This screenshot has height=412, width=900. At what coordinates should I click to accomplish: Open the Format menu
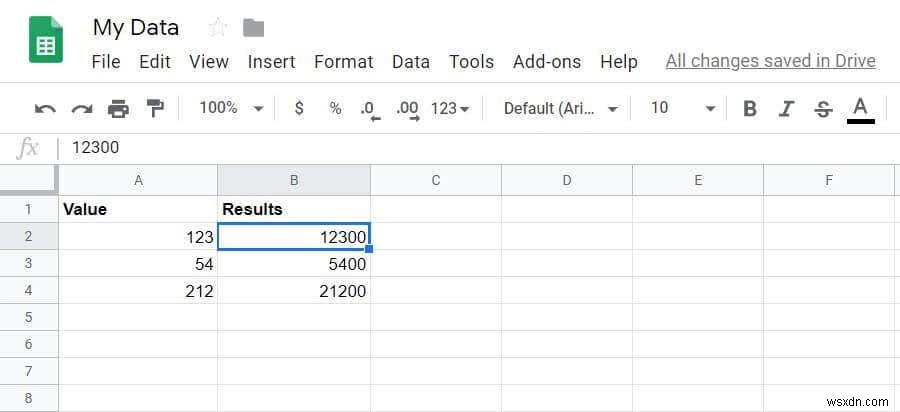coord(344,61)
